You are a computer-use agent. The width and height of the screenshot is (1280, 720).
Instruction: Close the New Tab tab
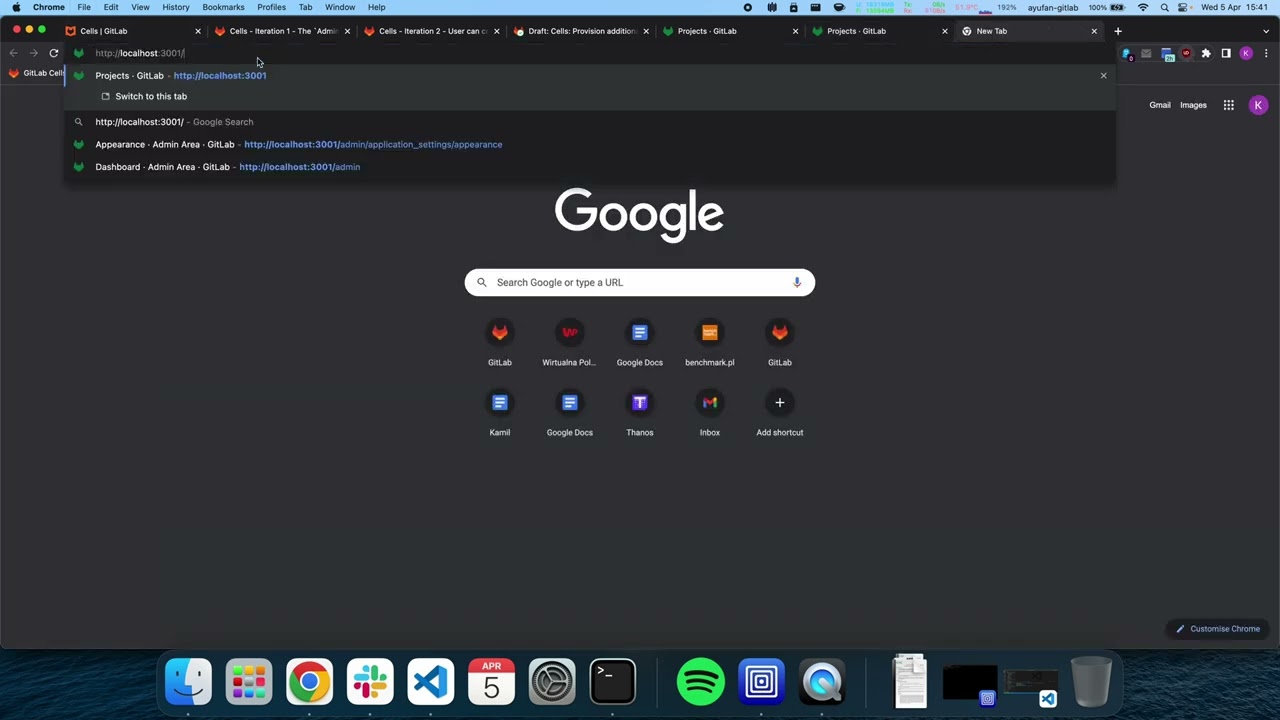pos(1094,31)
